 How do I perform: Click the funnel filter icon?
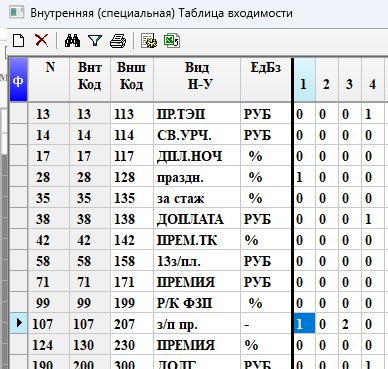[95, 41]
